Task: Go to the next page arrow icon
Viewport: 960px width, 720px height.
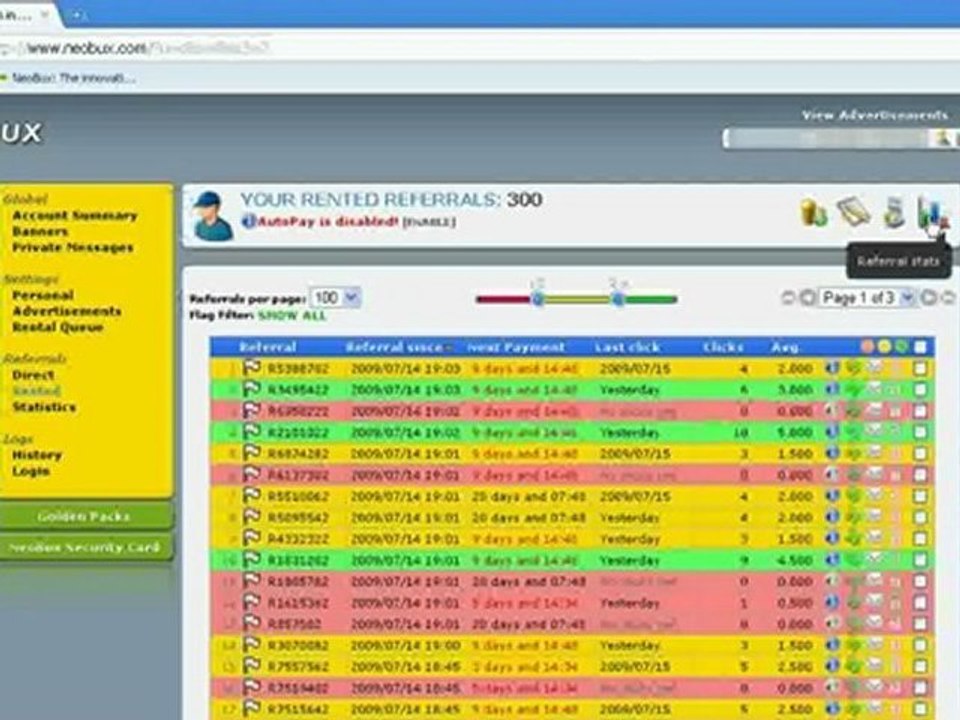Action: click(x=929, y=298)
